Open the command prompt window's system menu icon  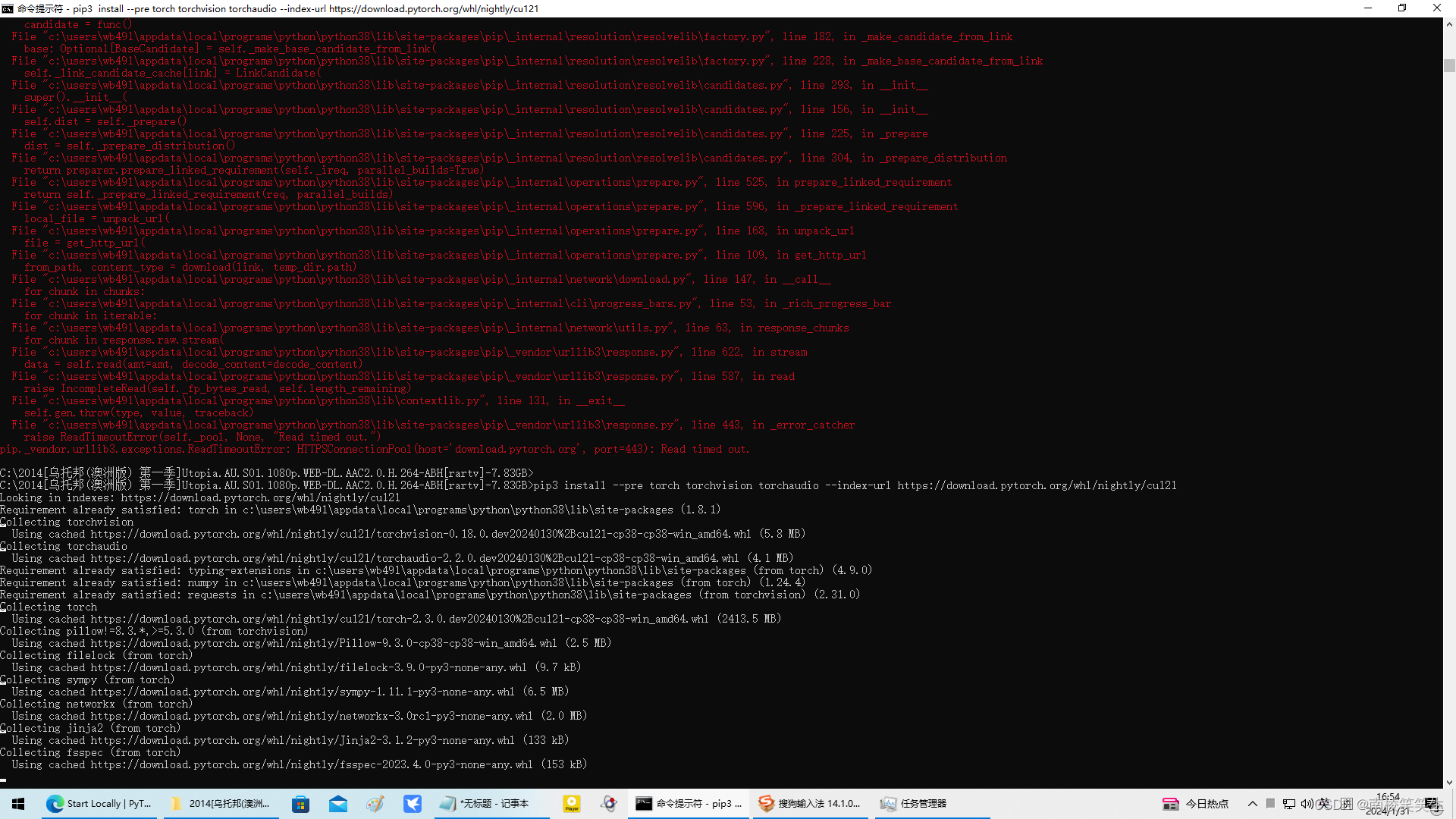[x=8, y=8]
